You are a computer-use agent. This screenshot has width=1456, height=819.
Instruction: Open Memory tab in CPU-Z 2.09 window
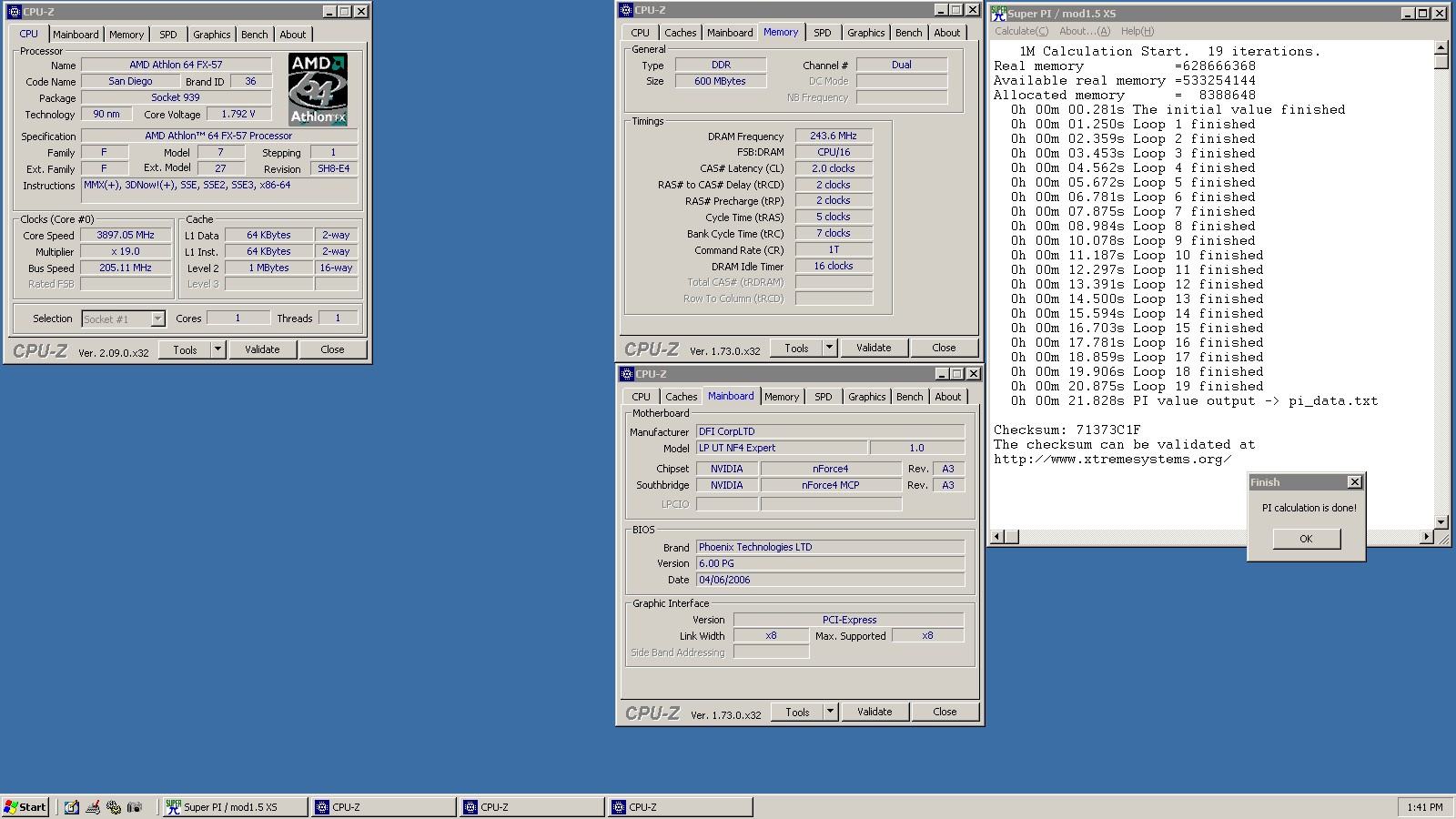pyautogui.click(x=126, y=35)
